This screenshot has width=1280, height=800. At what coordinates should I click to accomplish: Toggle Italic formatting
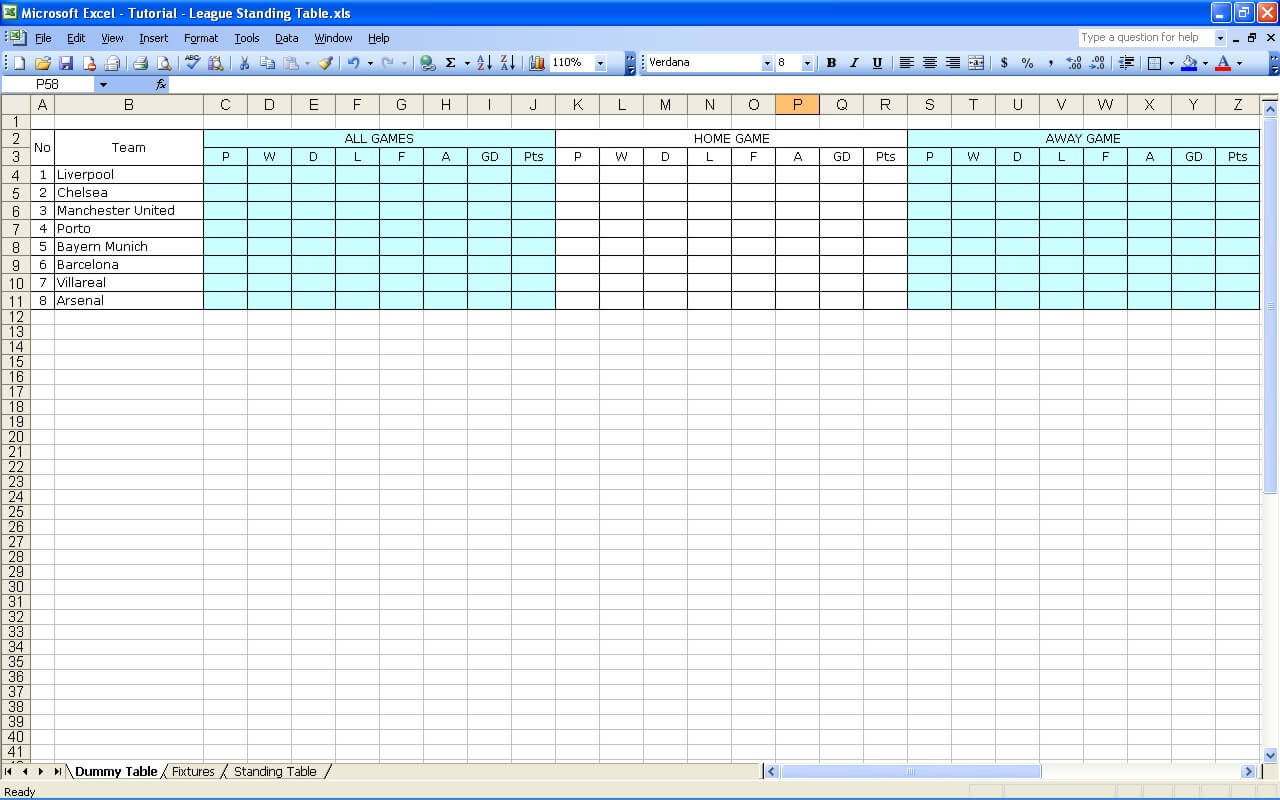click(x=854, y=63)
